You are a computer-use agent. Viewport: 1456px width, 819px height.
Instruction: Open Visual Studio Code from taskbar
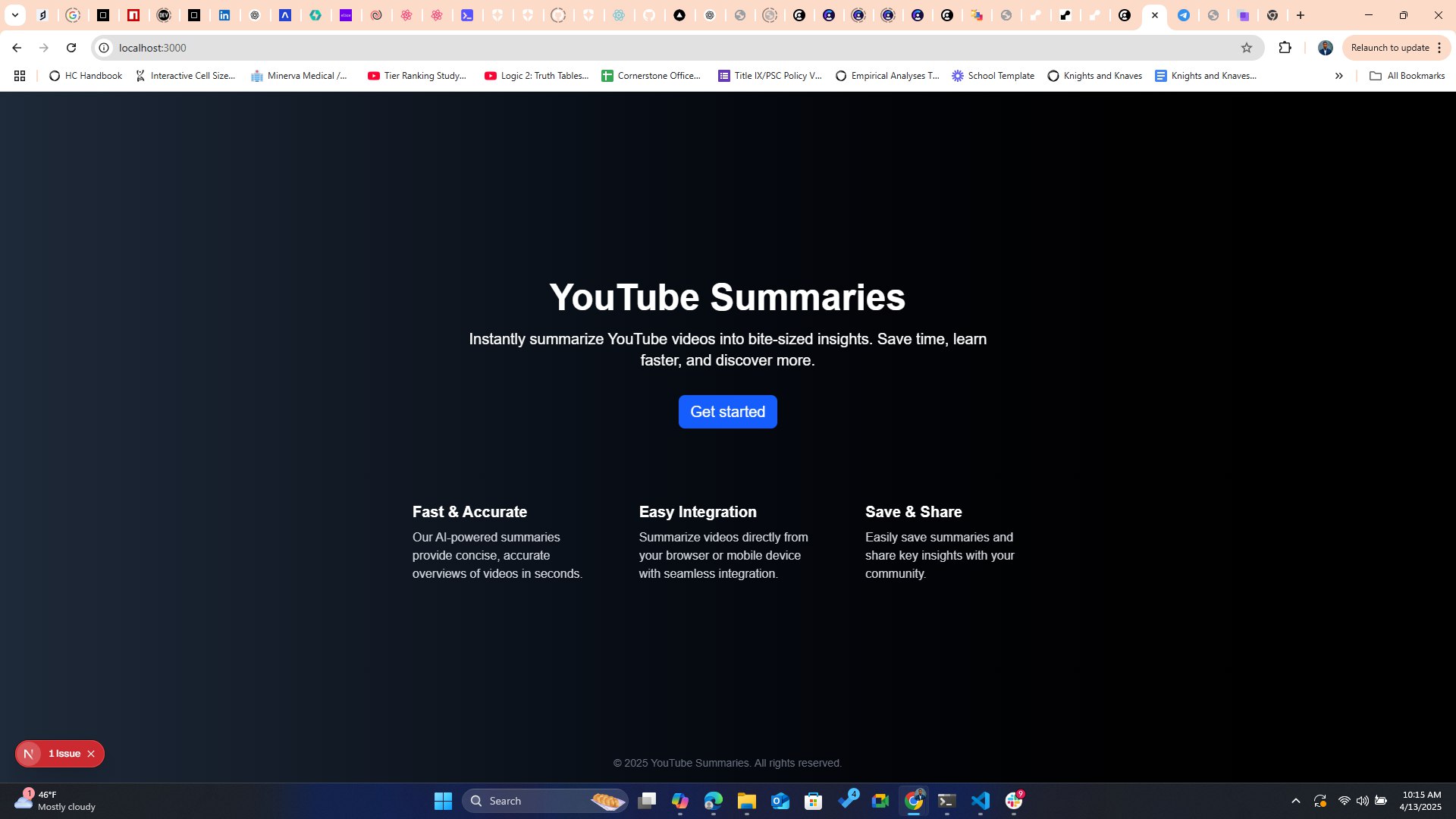tap(980, 801)
